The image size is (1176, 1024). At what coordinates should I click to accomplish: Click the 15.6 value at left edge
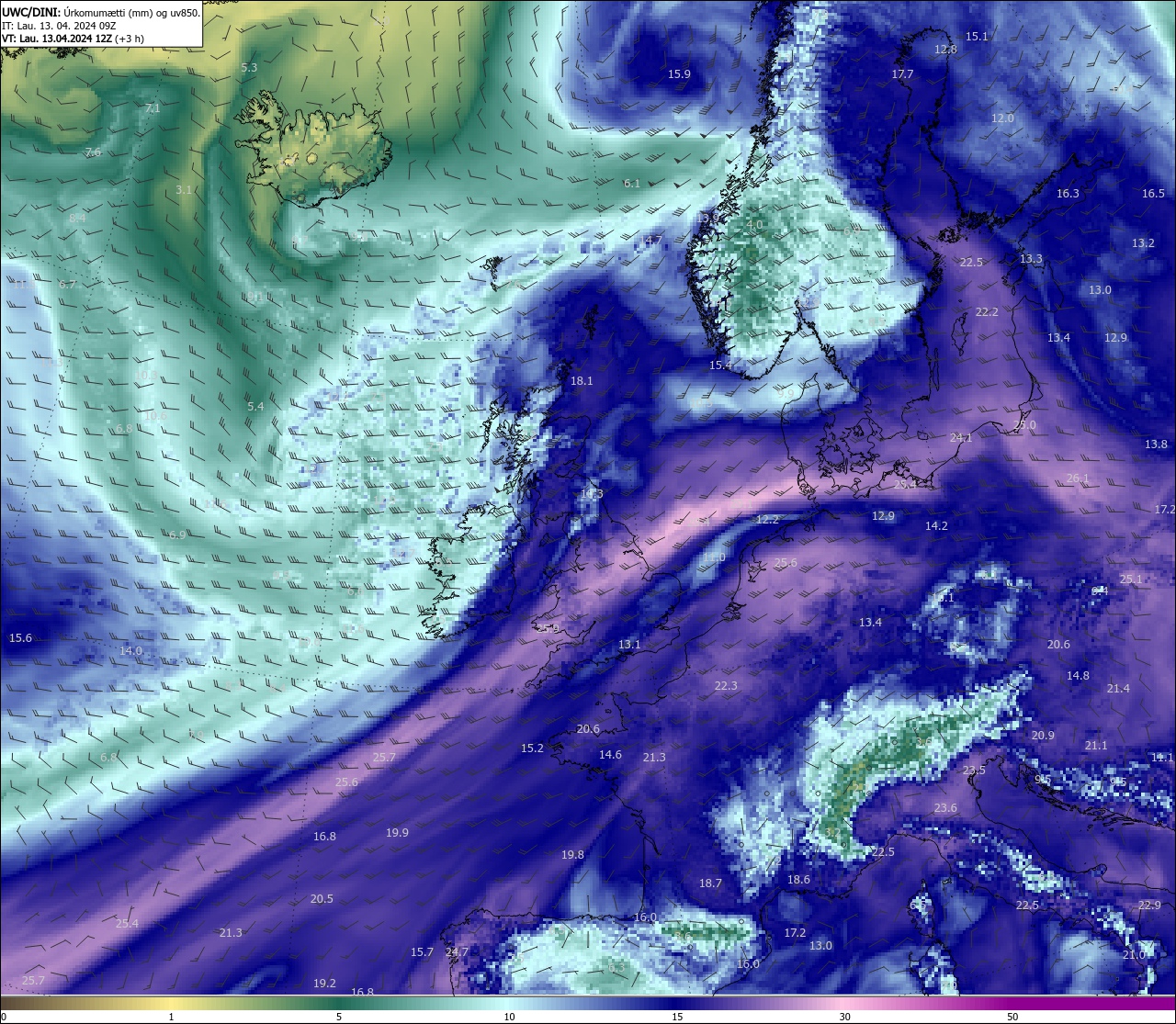(20, 638)
